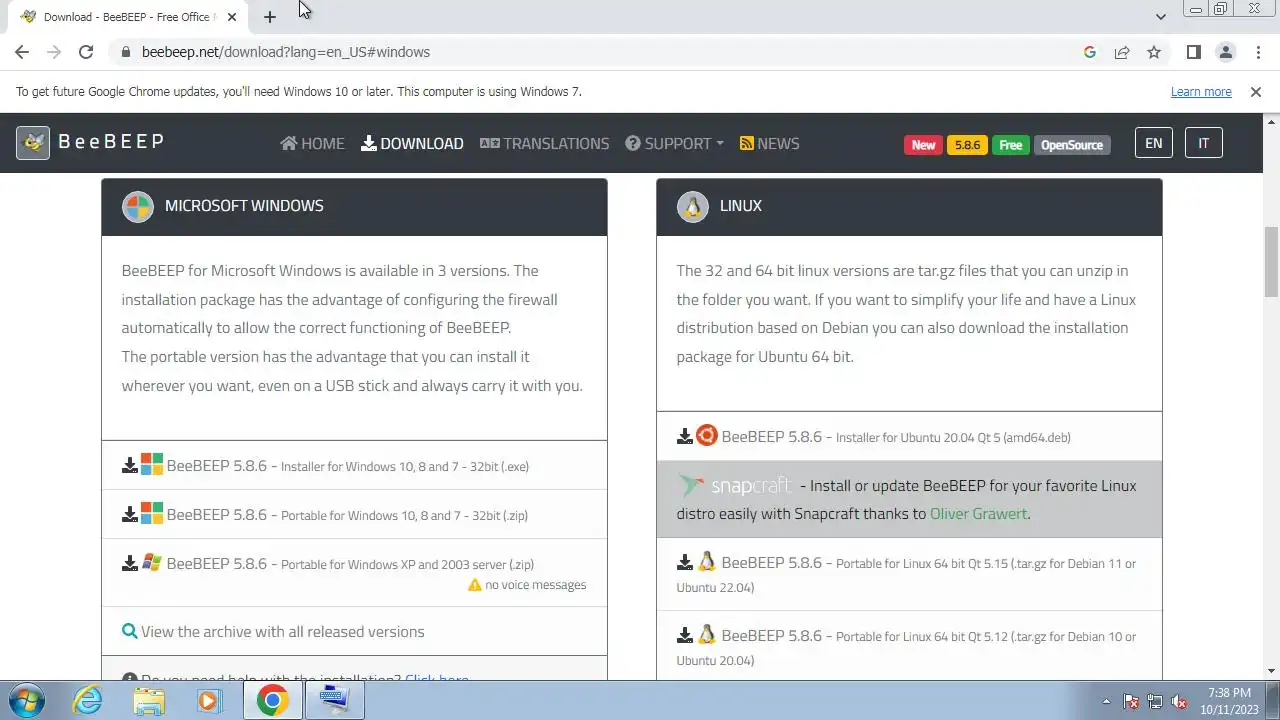Open the NEWS section
The height and width of the screenshot is (720, 1280).
pyautogui.click(x=769, y=144)
